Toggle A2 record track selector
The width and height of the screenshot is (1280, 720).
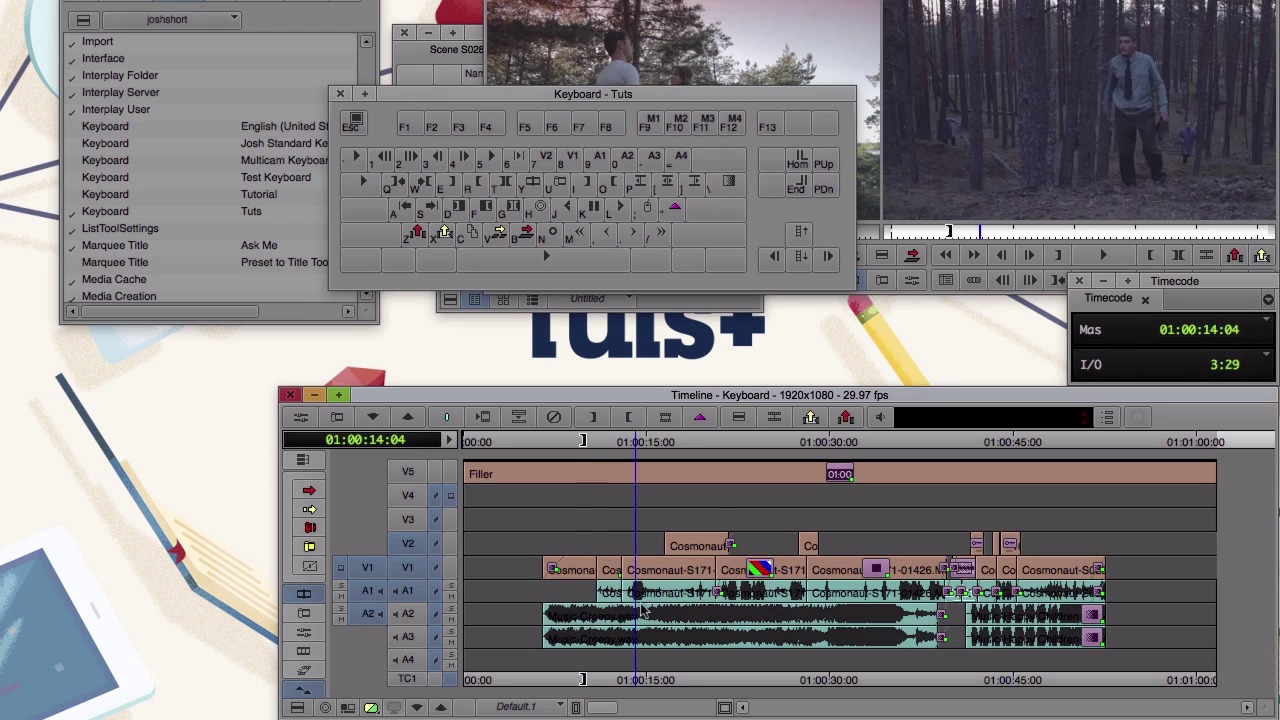point(408,613)
